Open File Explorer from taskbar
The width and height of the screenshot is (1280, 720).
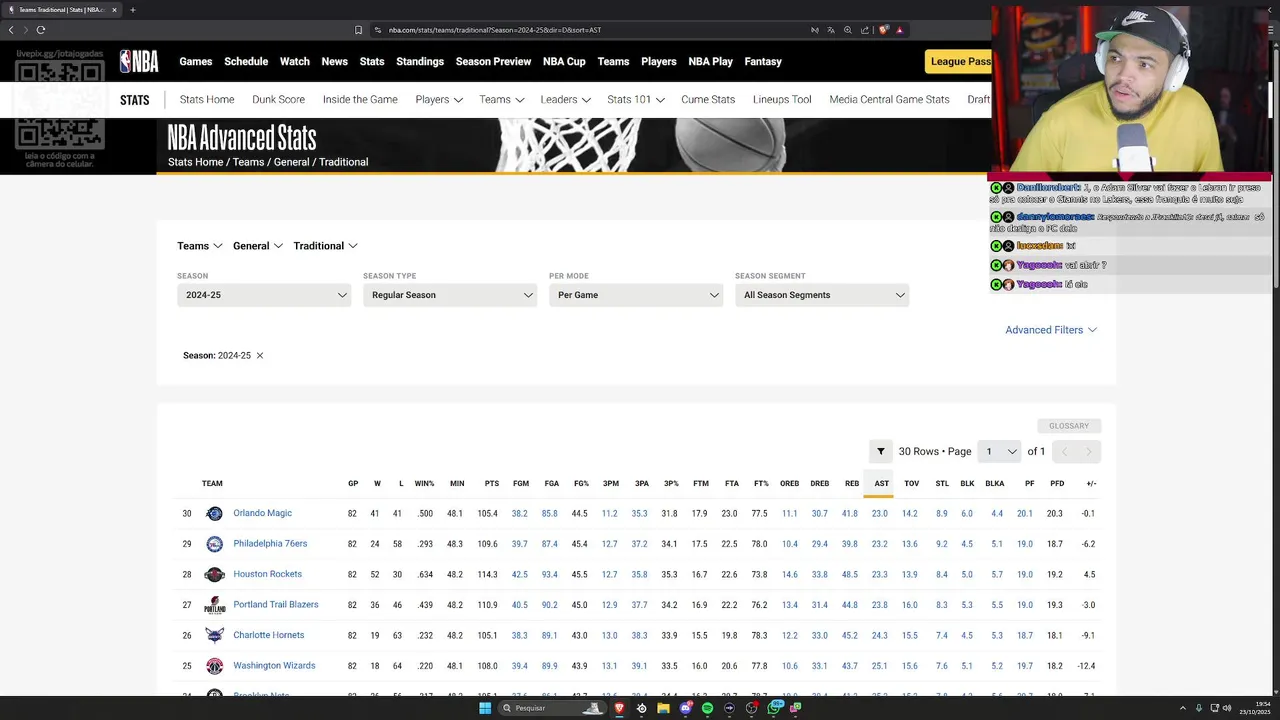tap(663, 708)
